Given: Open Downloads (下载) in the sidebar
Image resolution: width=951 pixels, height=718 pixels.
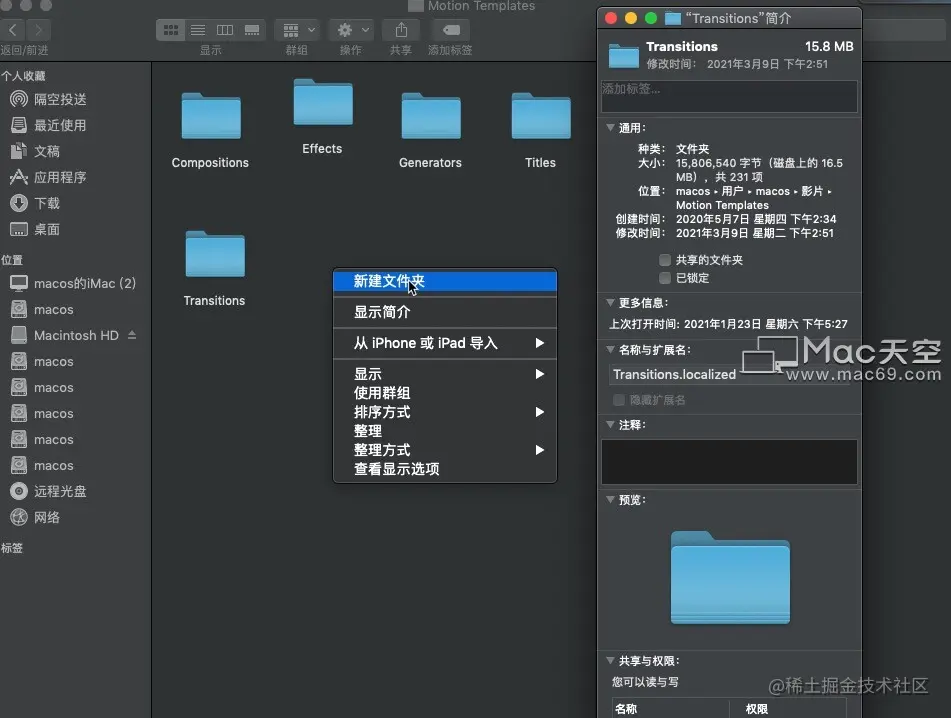Looking at the screenshot, I should [x=35, y=203].
